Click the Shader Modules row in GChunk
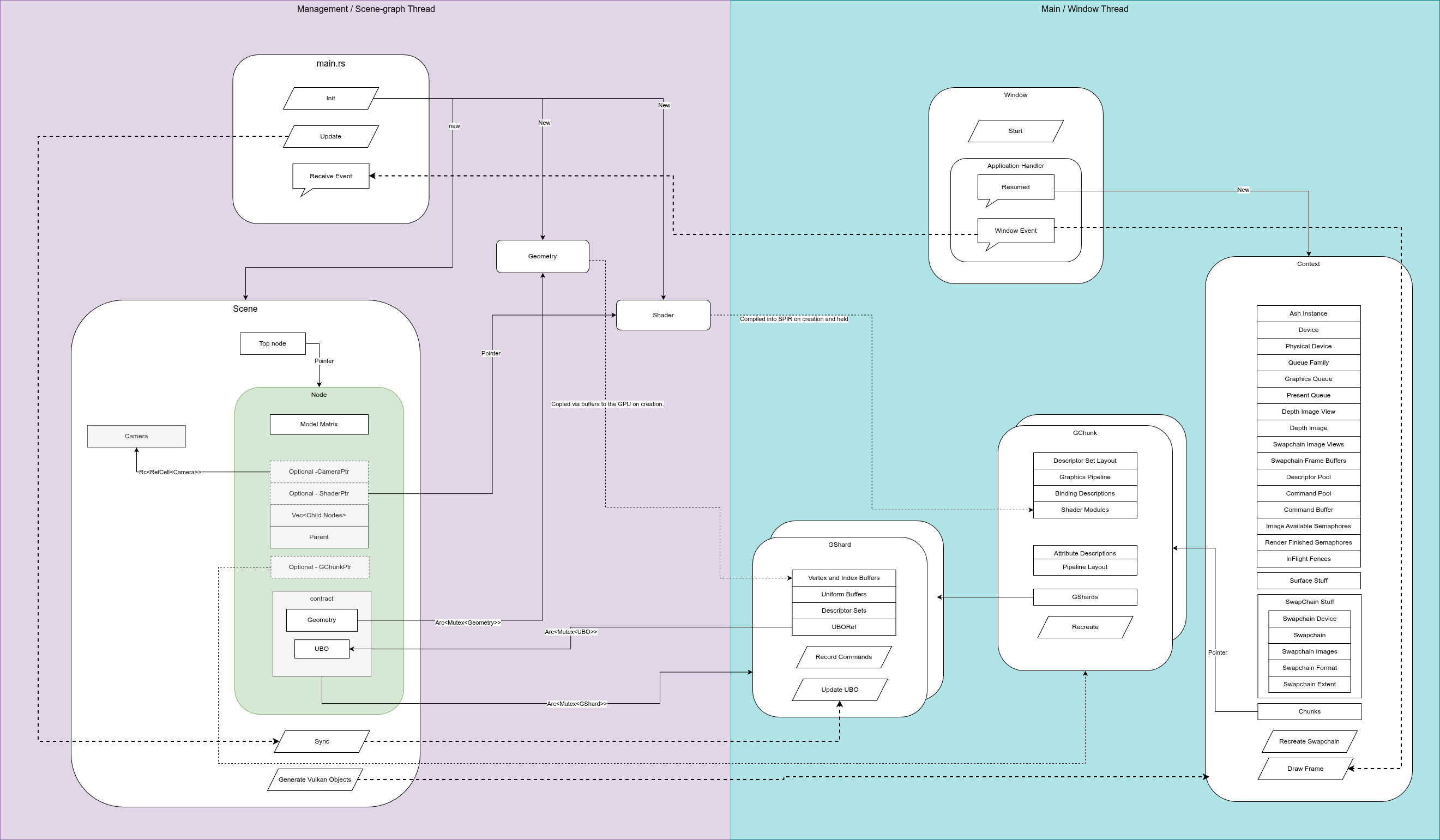 [x=1084, y=510]
